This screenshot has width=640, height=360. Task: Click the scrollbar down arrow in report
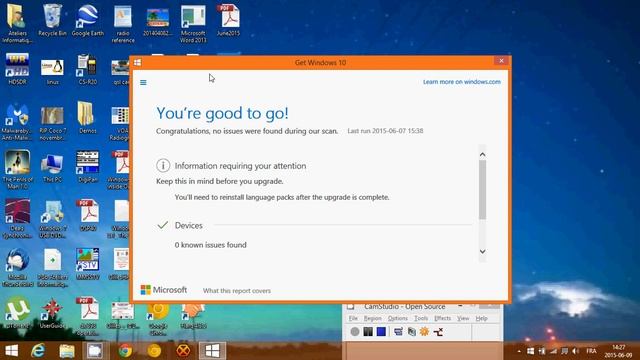tap(482, 251)
